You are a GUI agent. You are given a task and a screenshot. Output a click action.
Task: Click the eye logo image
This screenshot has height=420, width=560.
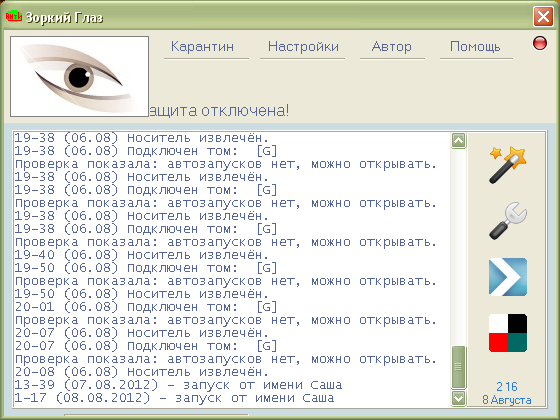[x=79, y=76]
